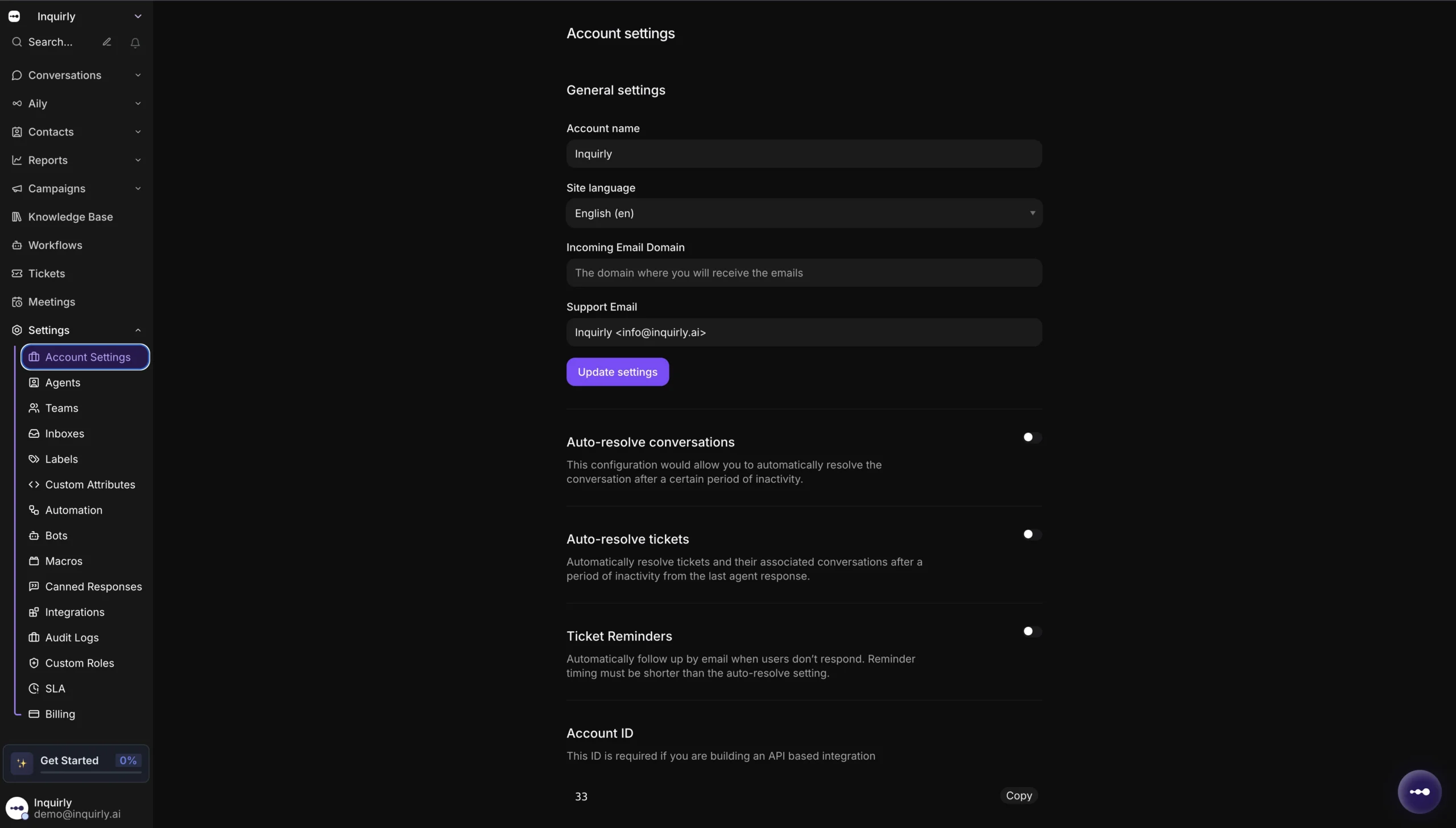Click the Inboxes tray icon
This screenshot has height=828, width=1456.
34,434
